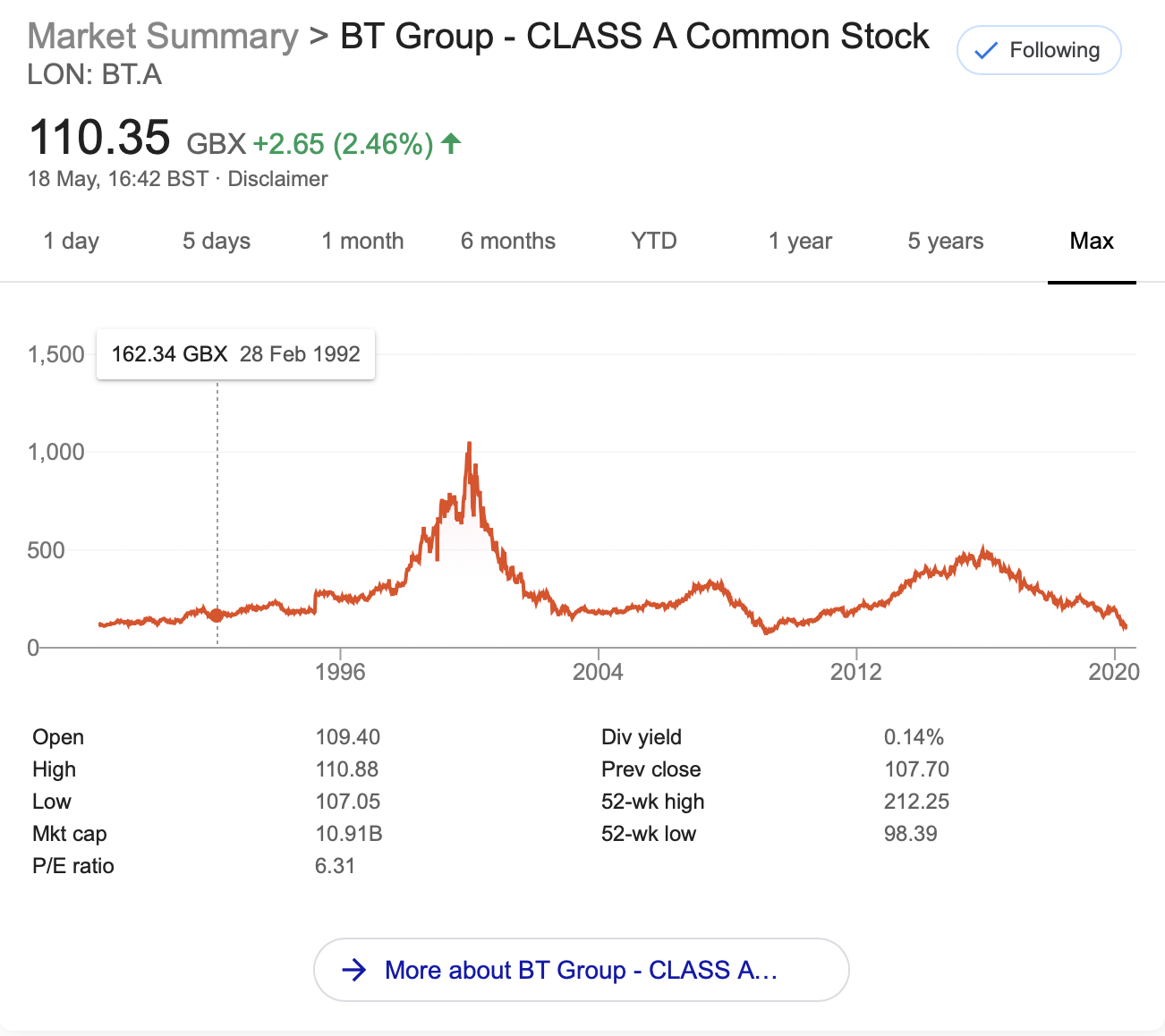Click the 162.34 GBX chart tooltip
This screenshot has width=1165, height=1036.
tap(235, 354)
